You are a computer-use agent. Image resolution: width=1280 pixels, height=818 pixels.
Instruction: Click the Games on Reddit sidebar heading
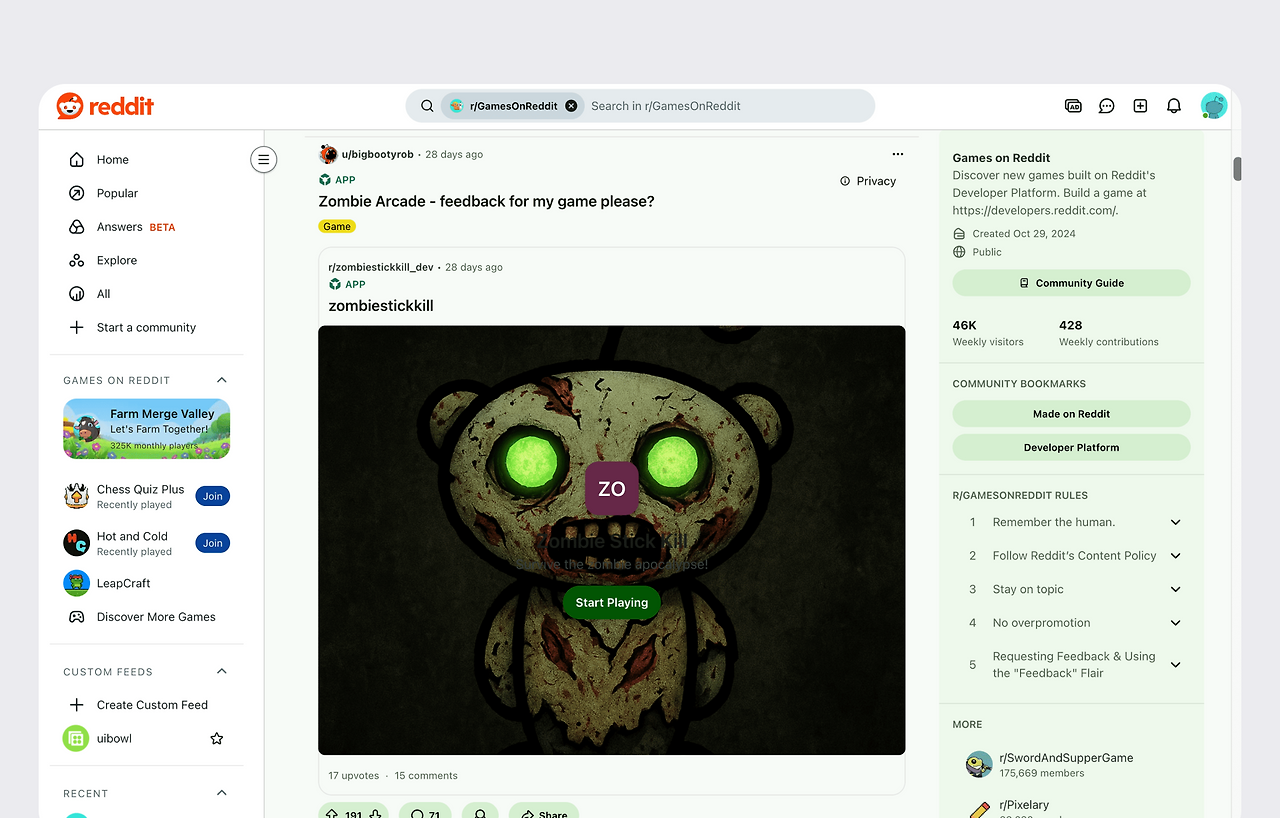(1001, 158)
